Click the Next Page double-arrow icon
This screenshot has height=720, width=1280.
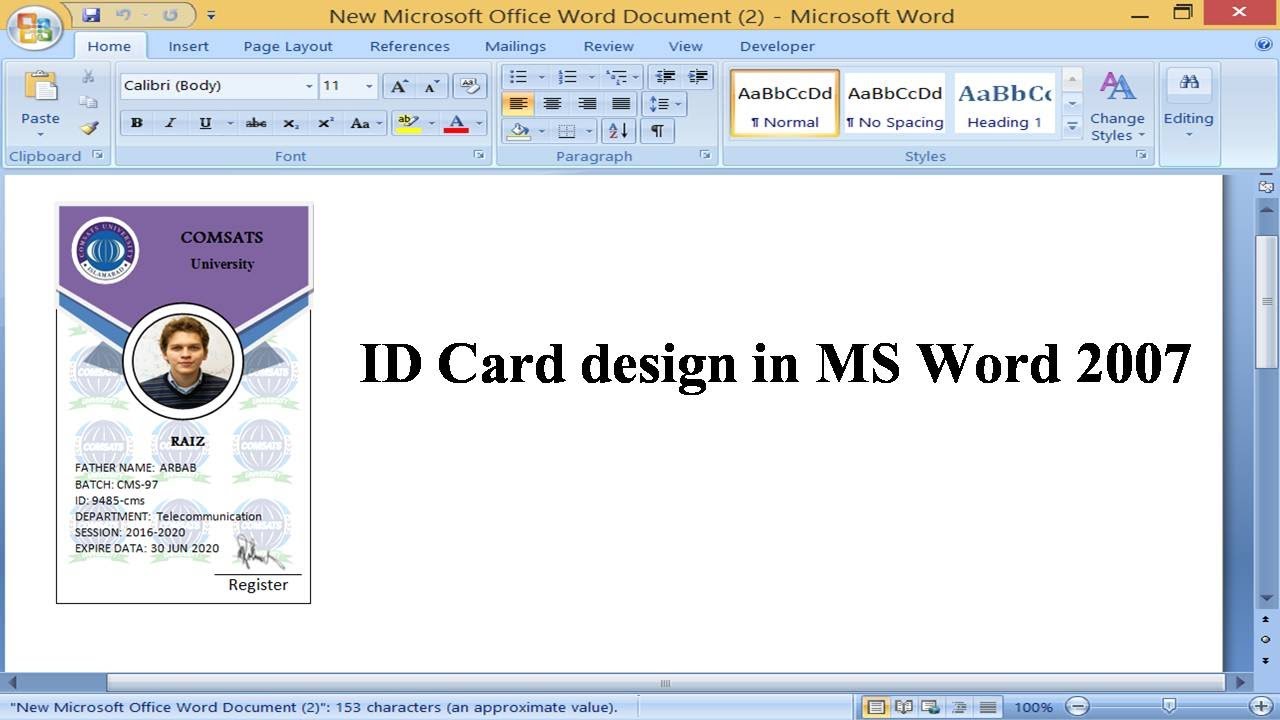tap(1266, 660)
